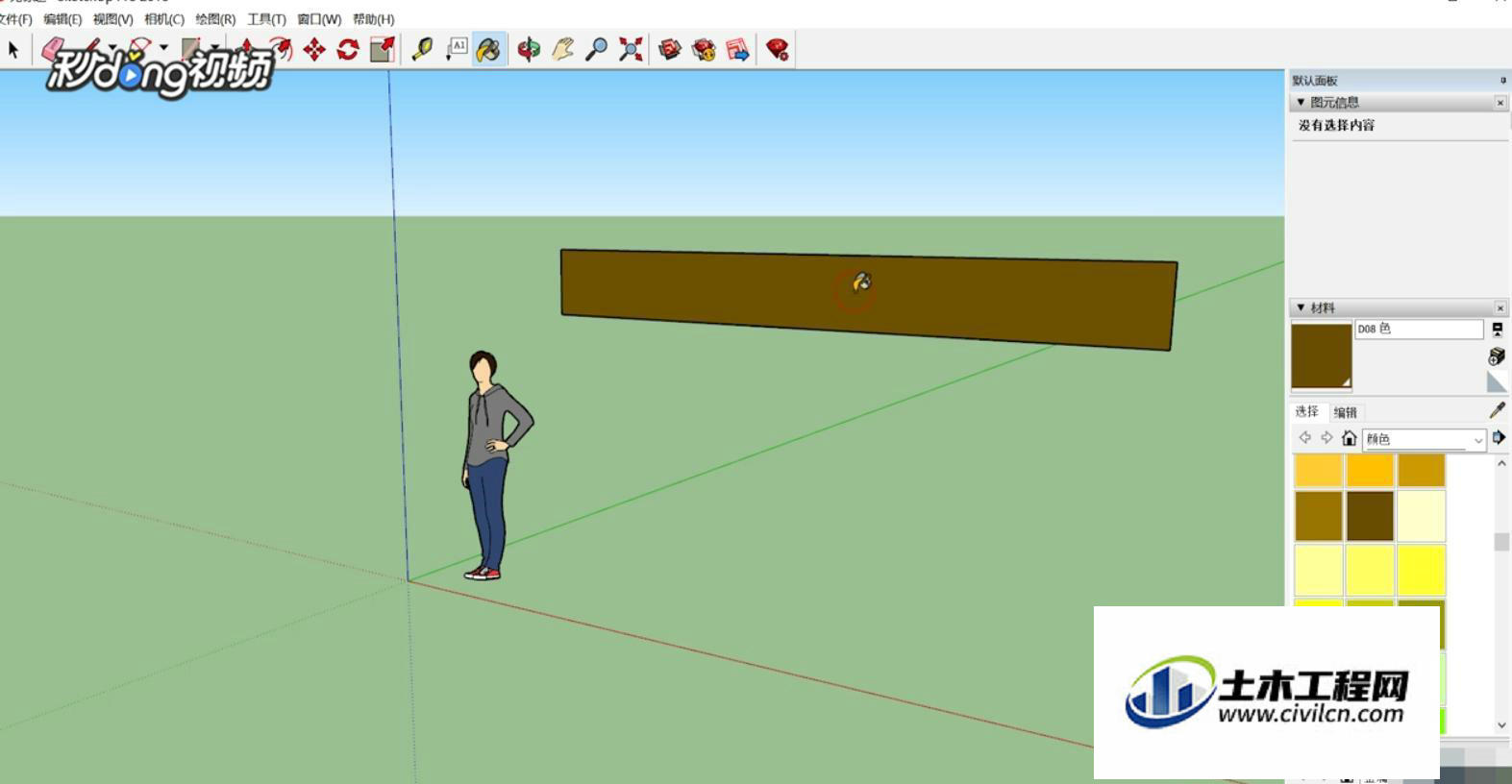Viewport: 1512px width, 784px height.
Task: Open the Arc tool dropdown arrow
Action: pyautogui.click(x=163, y=47)
